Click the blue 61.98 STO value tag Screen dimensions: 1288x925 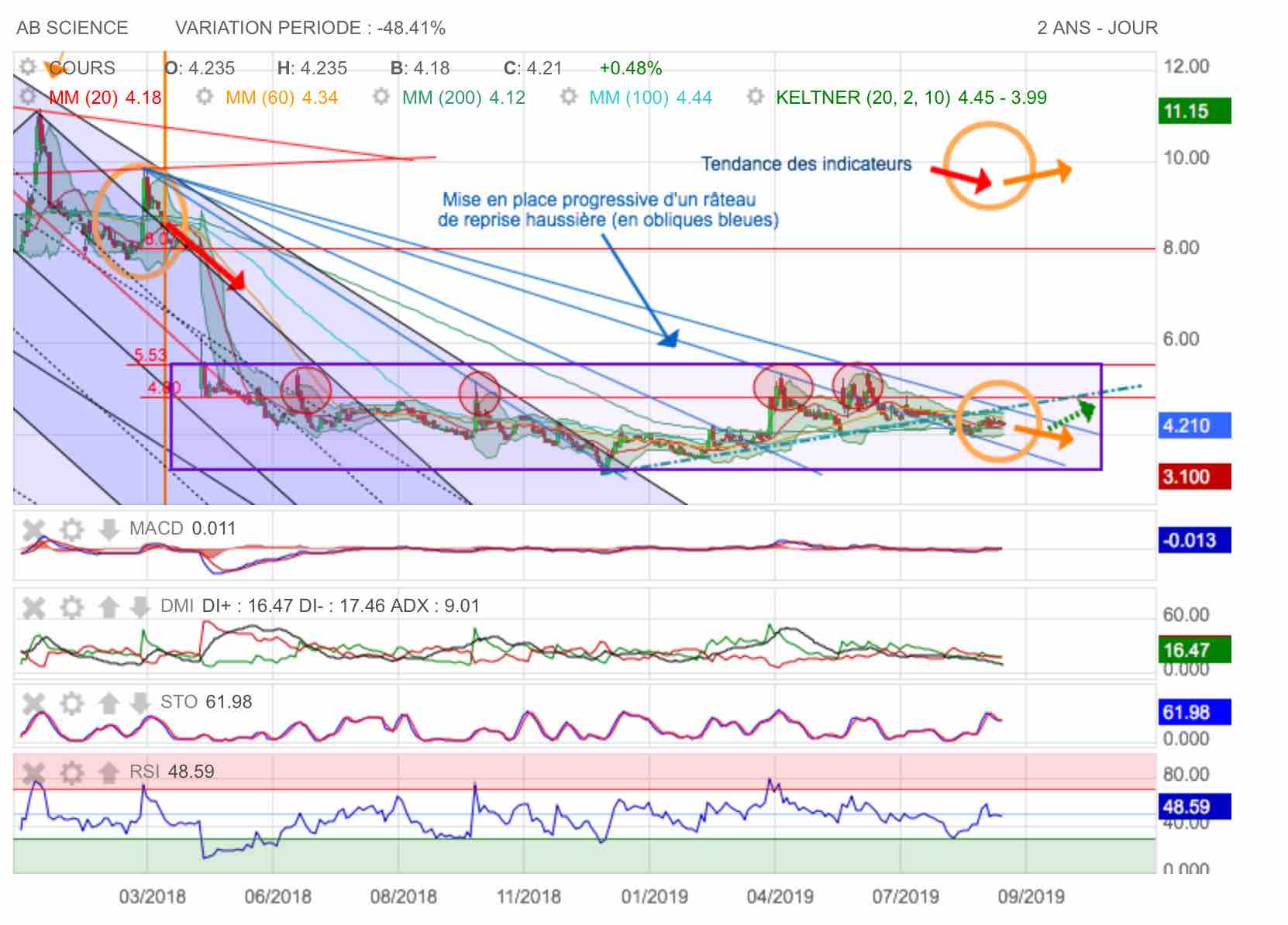[x=1194, y=712]
